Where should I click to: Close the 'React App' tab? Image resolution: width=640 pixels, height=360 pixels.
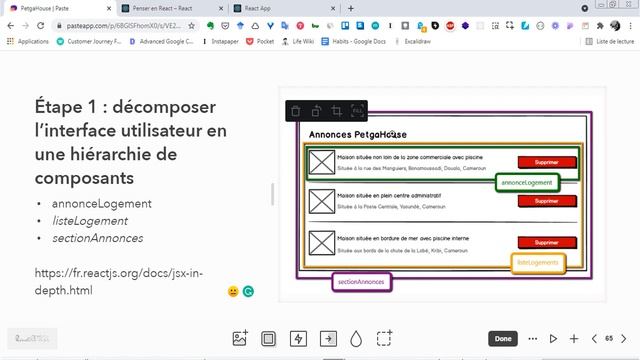tap(333, 8)
